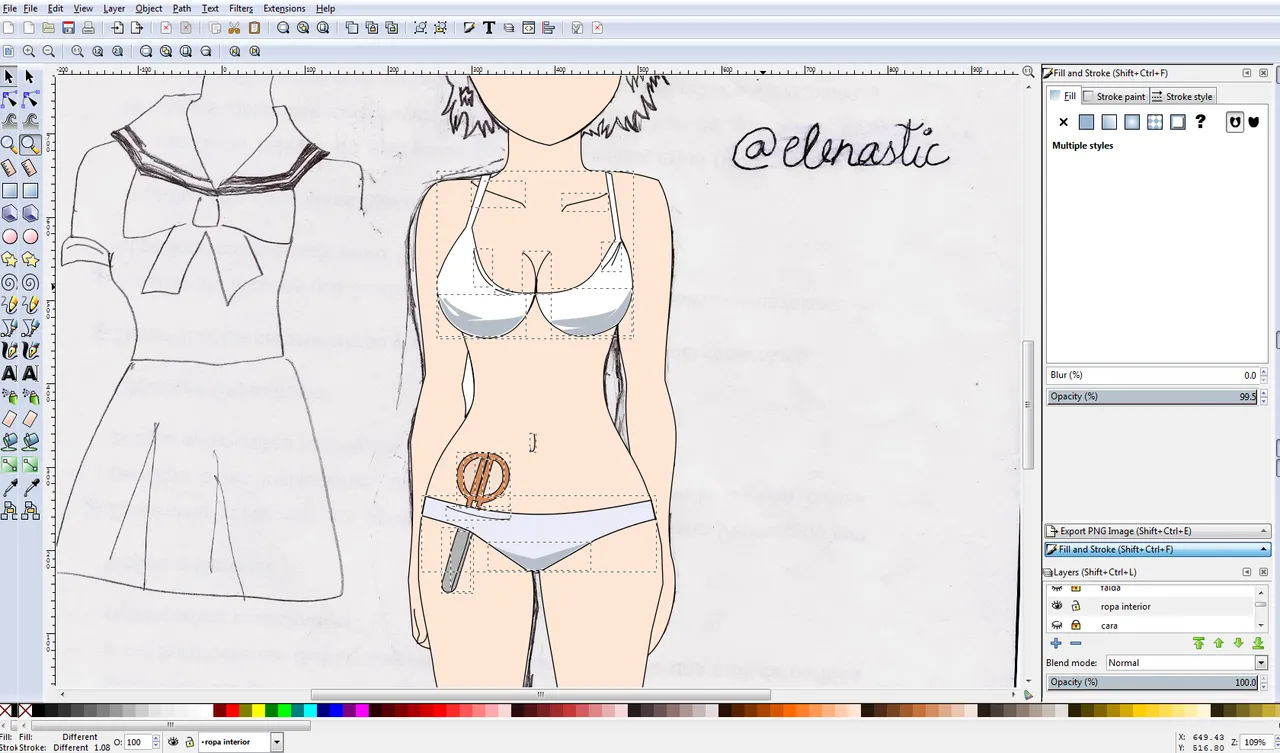The image size is (1280, 753).
Task: Switch to Stroke style tab
Action: [x=1182, y=96]
